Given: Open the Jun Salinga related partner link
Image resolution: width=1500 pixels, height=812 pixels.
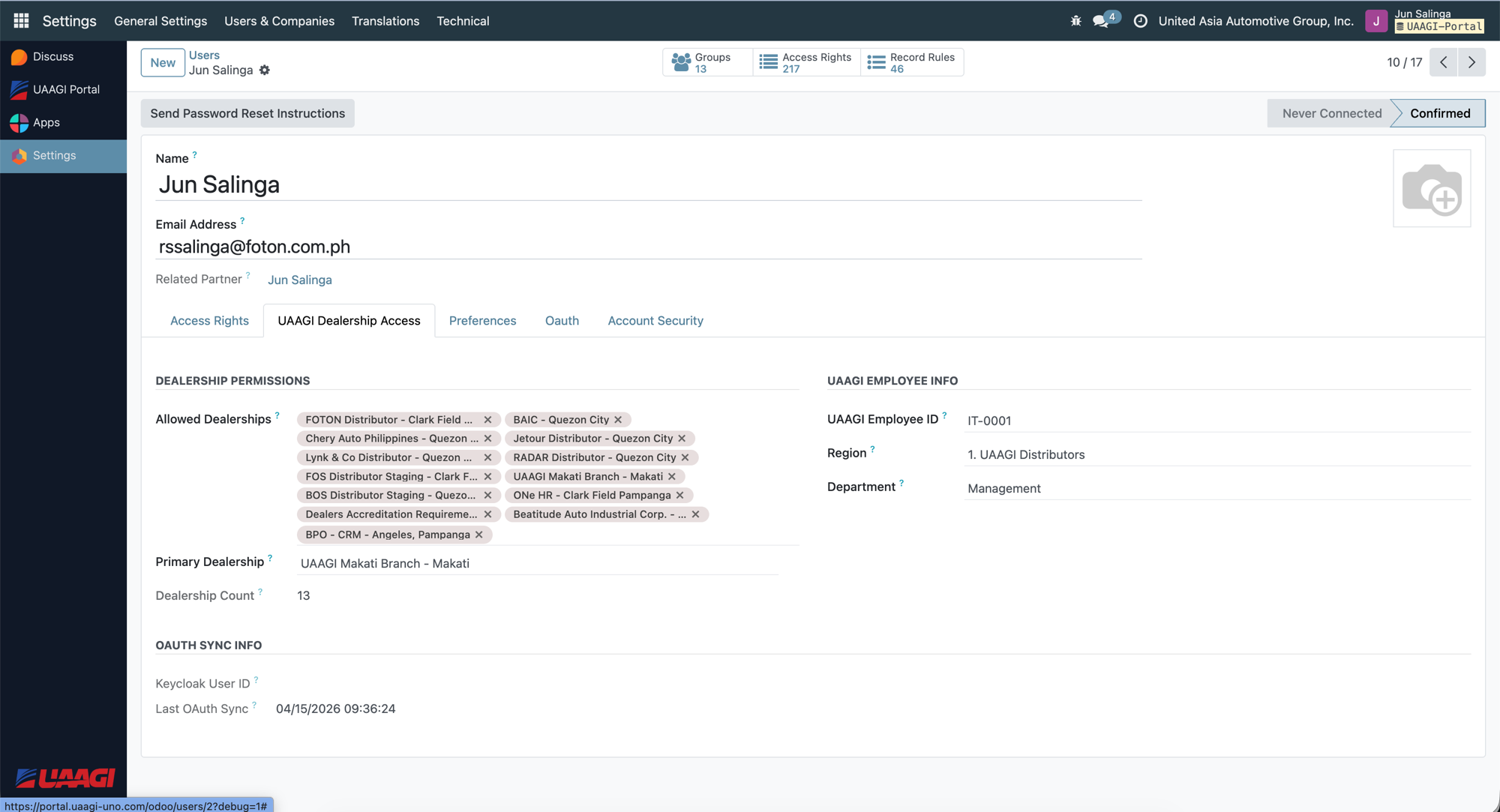Looking at the screenshot, I should point(299,279).
